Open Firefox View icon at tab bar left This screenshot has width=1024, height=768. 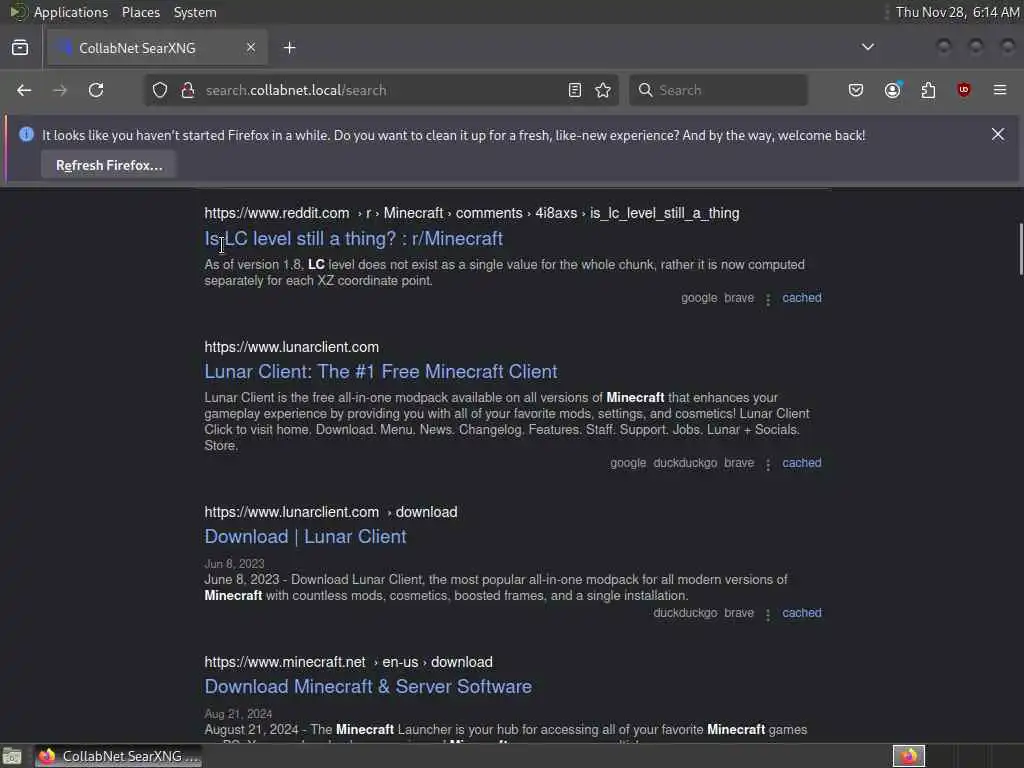point(20,48)
